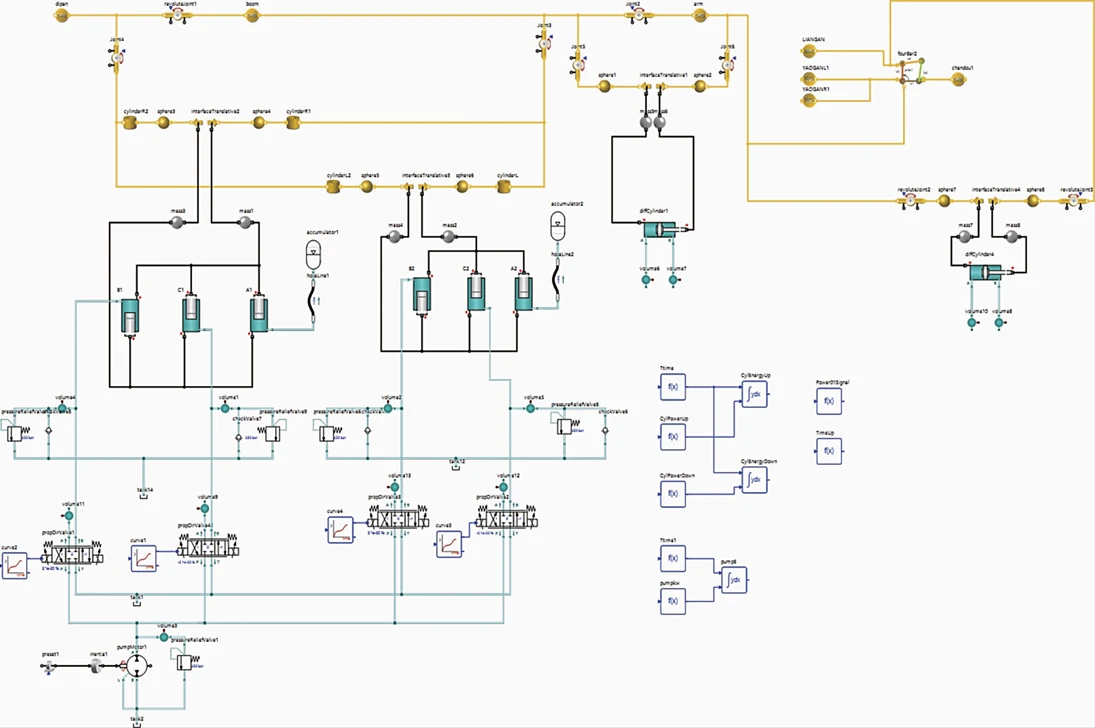
Task: Select cylinder B2
Action: coord(422,295)
